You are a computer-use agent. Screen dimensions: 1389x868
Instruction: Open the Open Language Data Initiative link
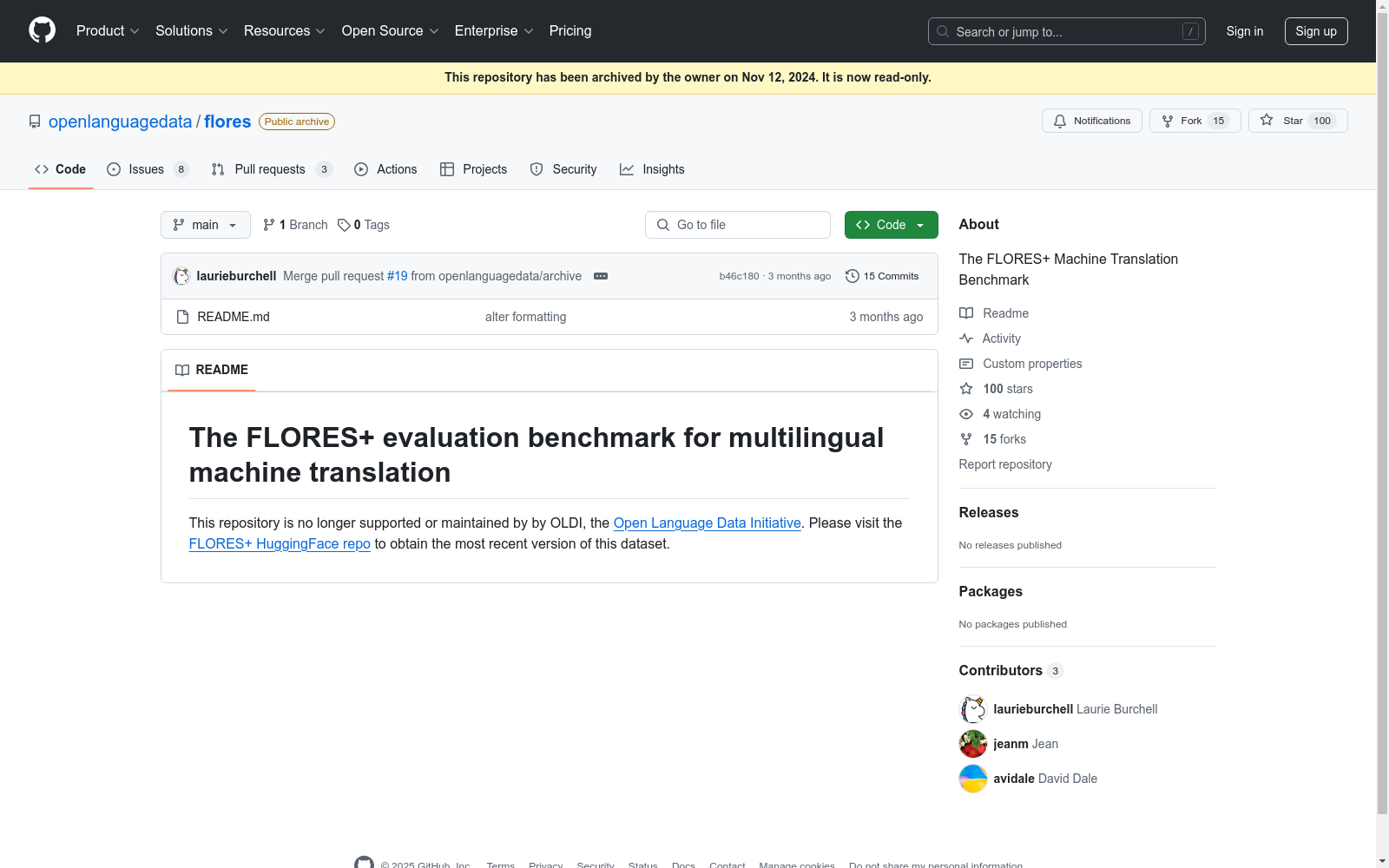coord(708,523)
